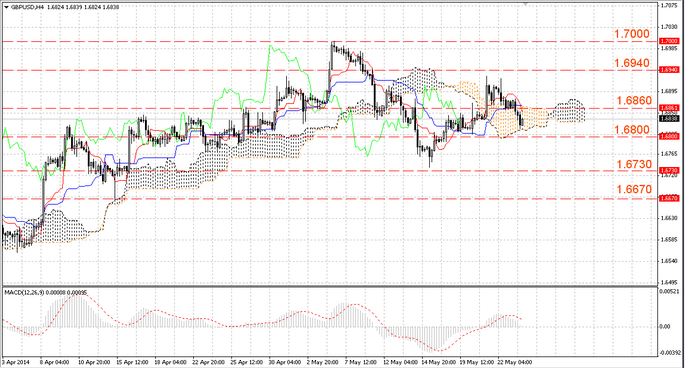Click the orange 1.7000 level label

[x=632, y=34]
